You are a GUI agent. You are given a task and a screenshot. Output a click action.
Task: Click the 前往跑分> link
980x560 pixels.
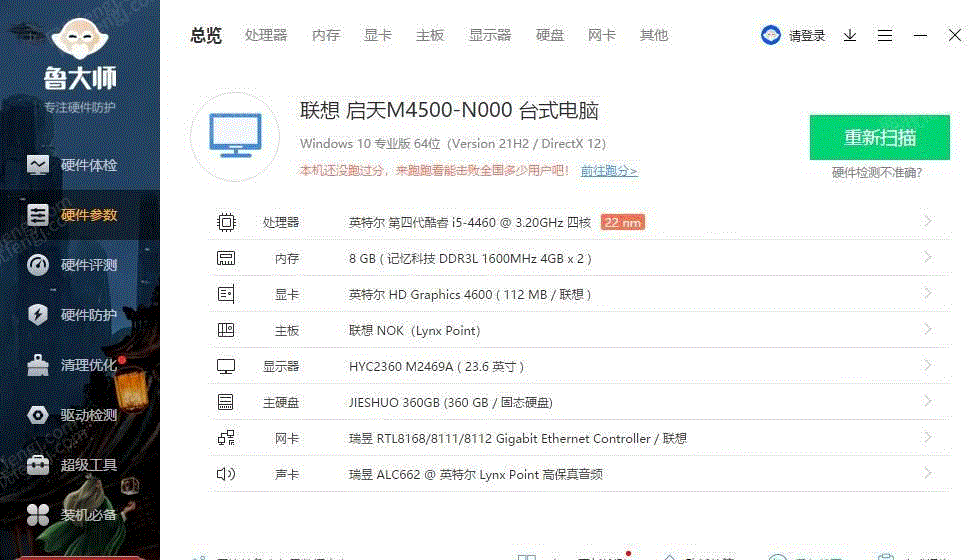coord(609,171)
